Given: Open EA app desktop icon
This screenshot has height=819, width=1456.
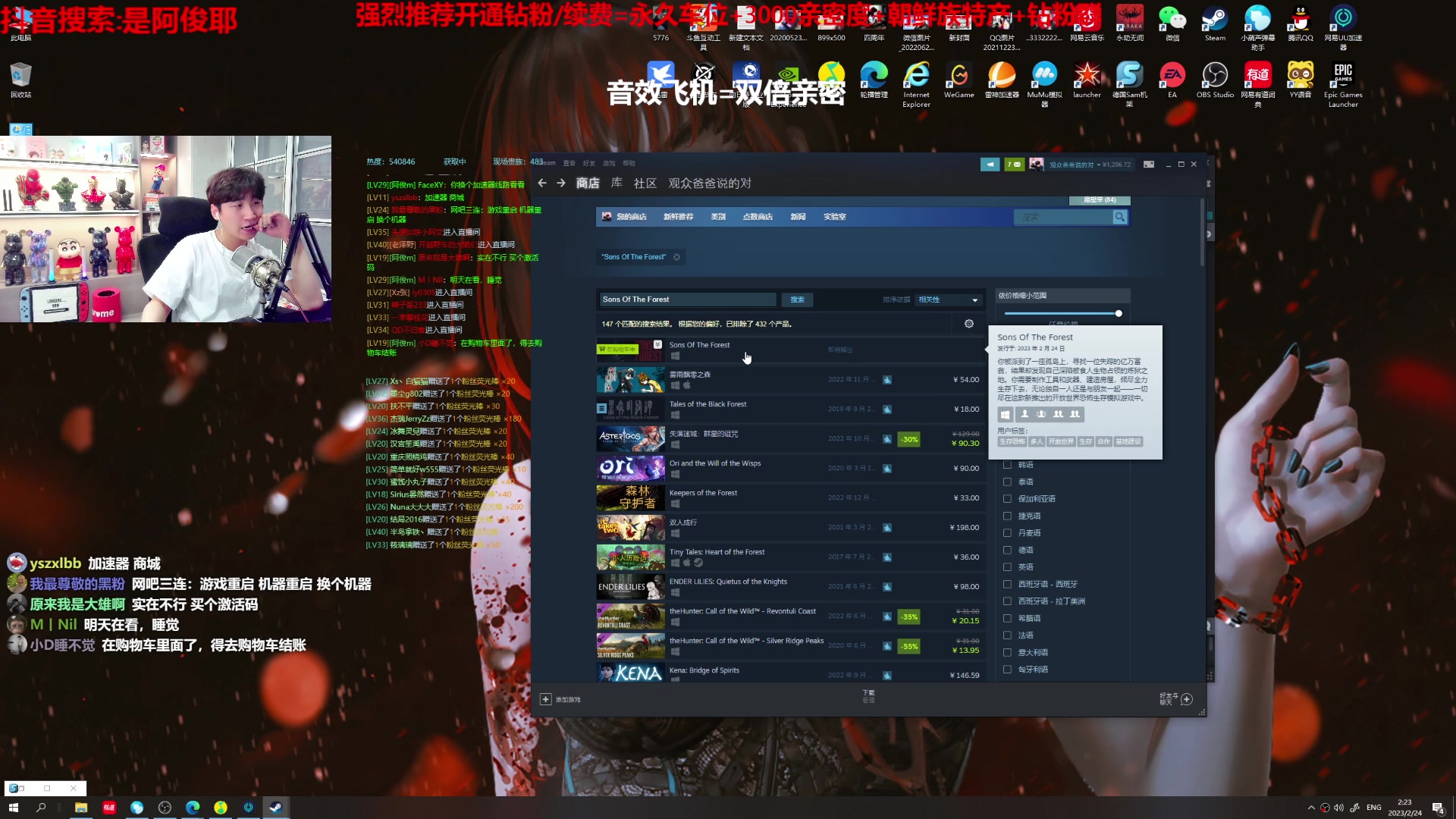Looking at the screenshot, I should 1172,80.
